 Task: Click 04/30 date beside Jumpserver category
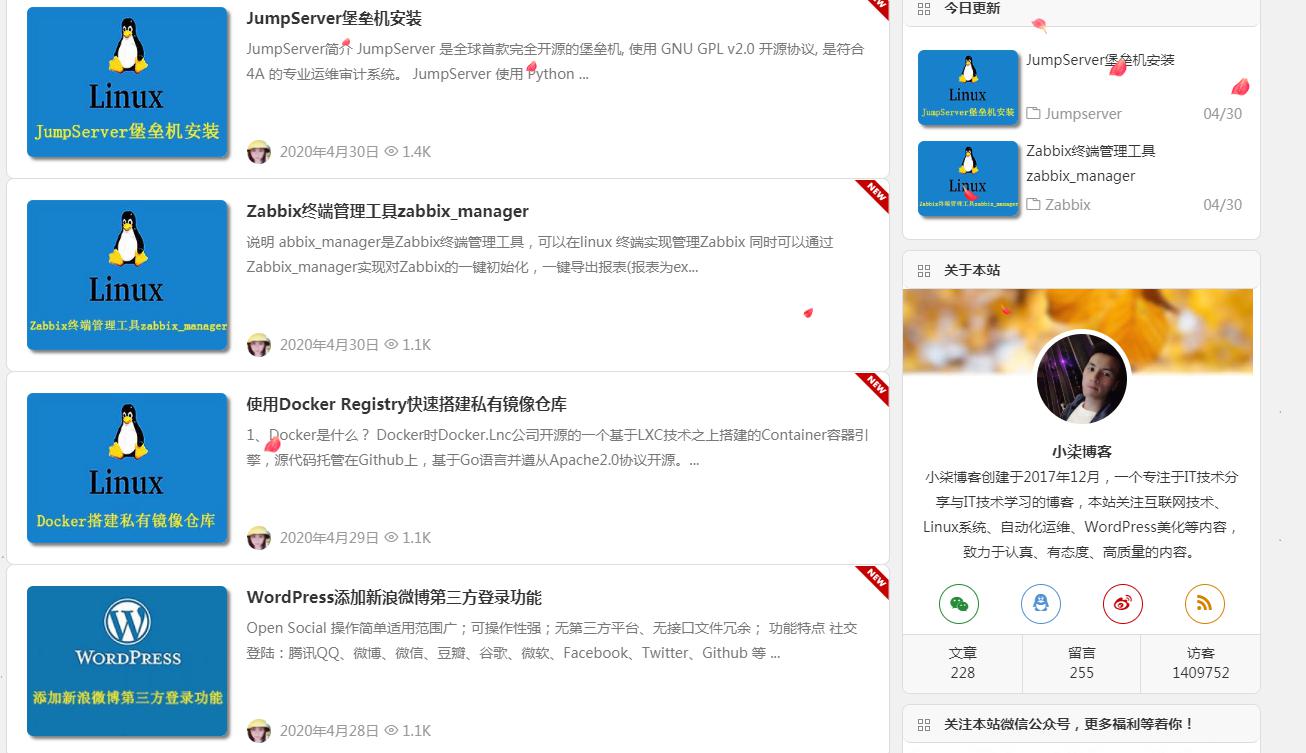tap(1222, 114)
